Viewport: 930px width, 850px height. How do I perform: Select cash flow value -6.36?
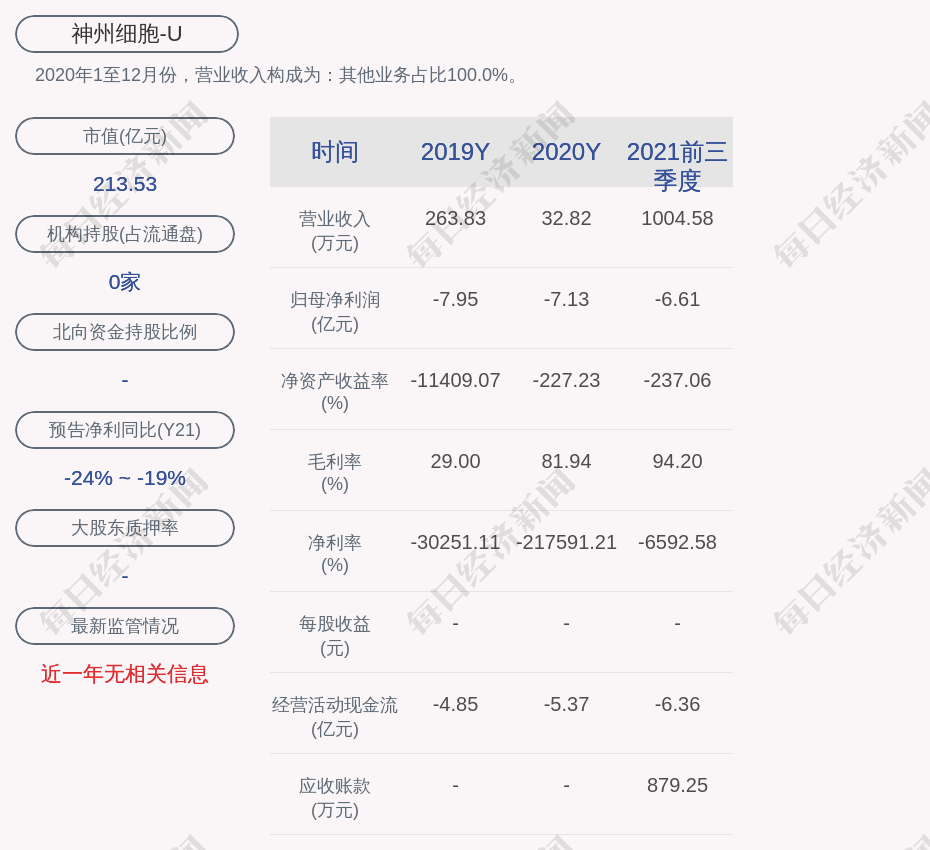677,705
